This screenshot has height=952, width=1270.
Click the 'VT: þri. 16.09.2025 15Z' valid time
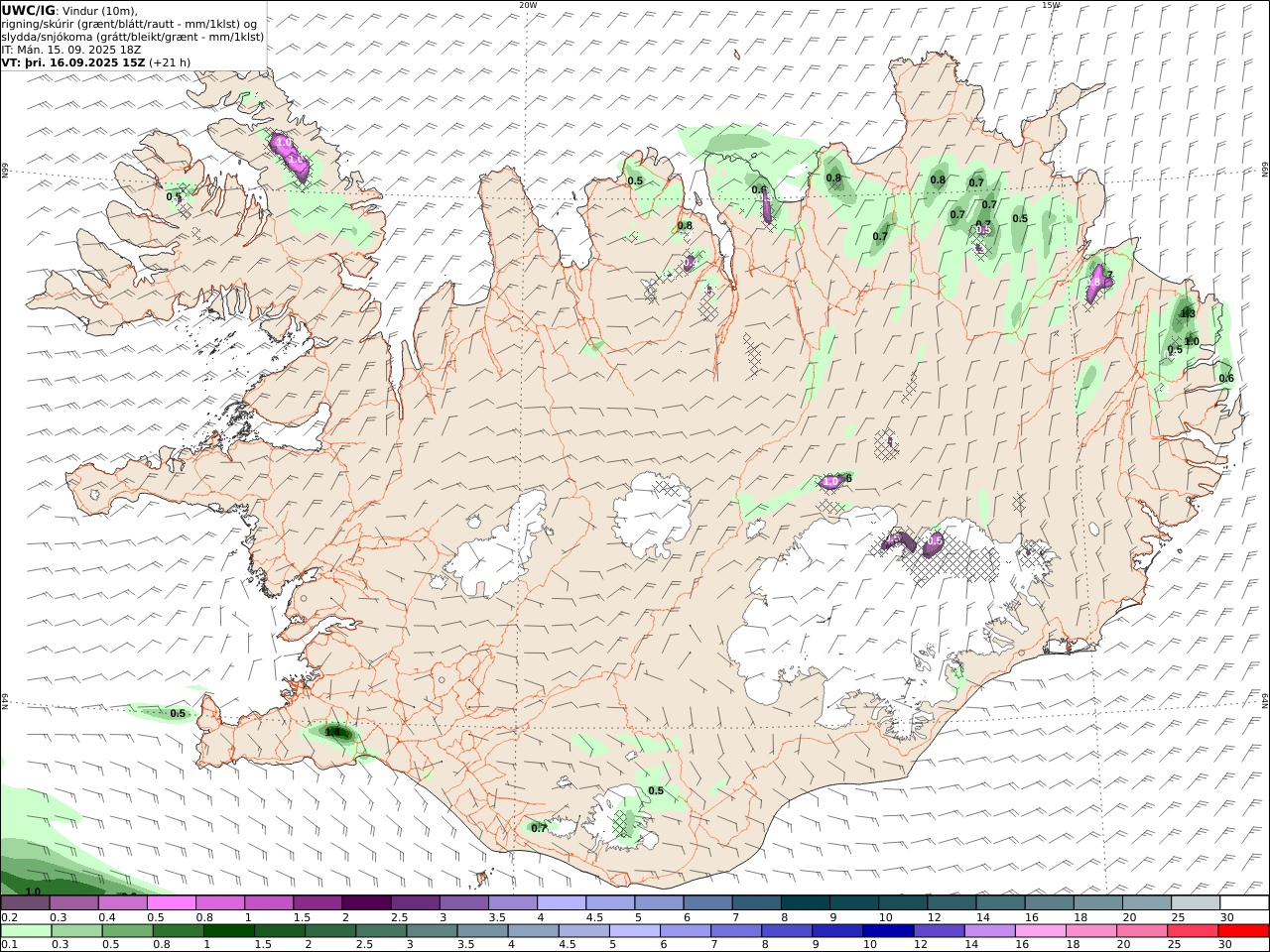(73, 62)
